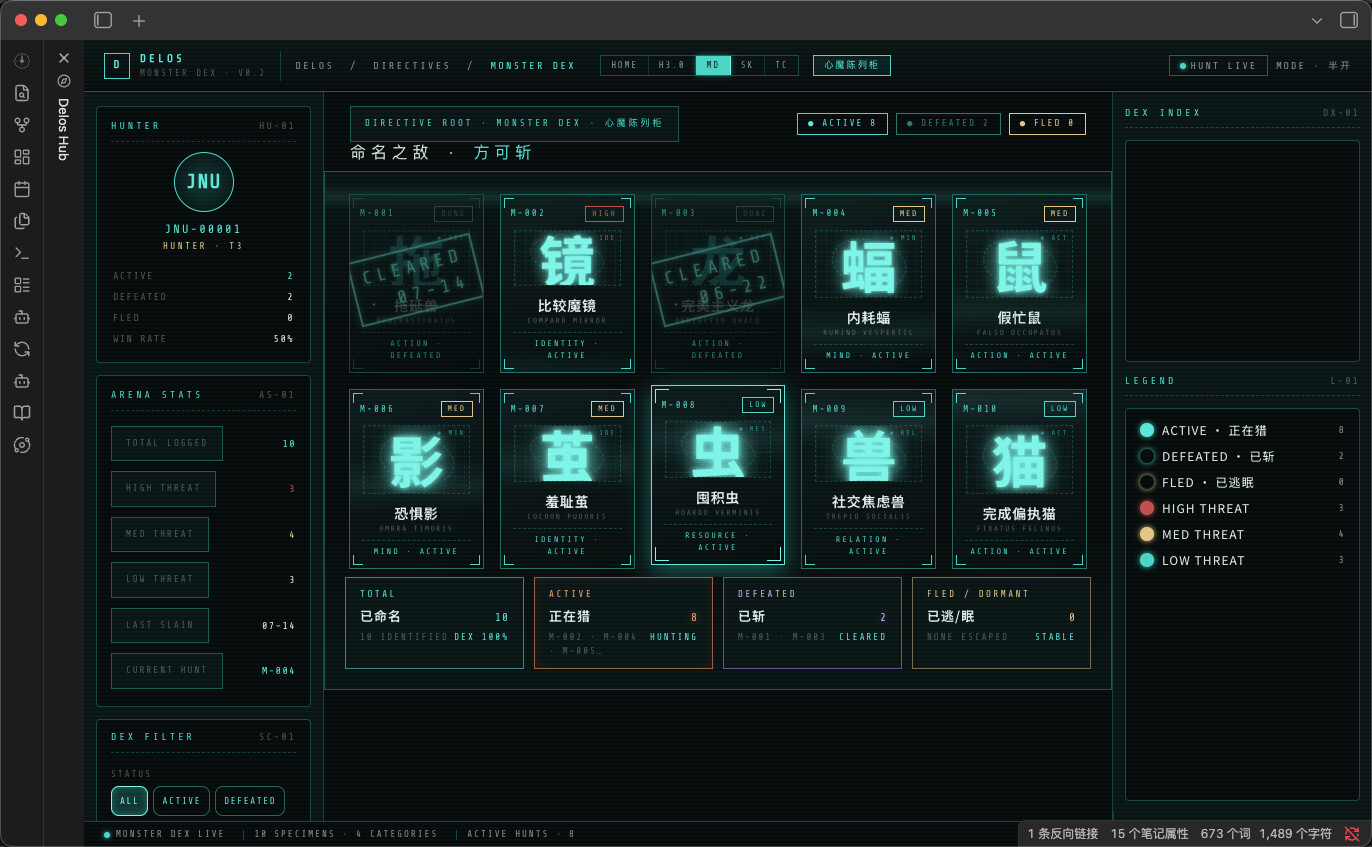Click the circular download arrow icon
Image resolution: width=1372 pixels, height=847 pixels.
pos(22,61)
